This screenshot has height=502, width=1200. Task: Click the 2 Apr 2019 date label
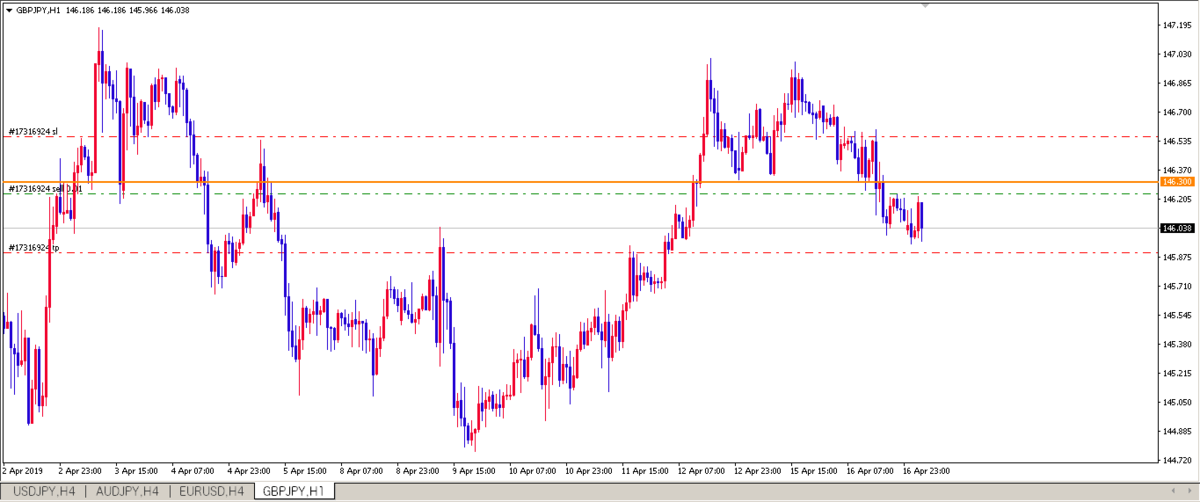[22, 470]
